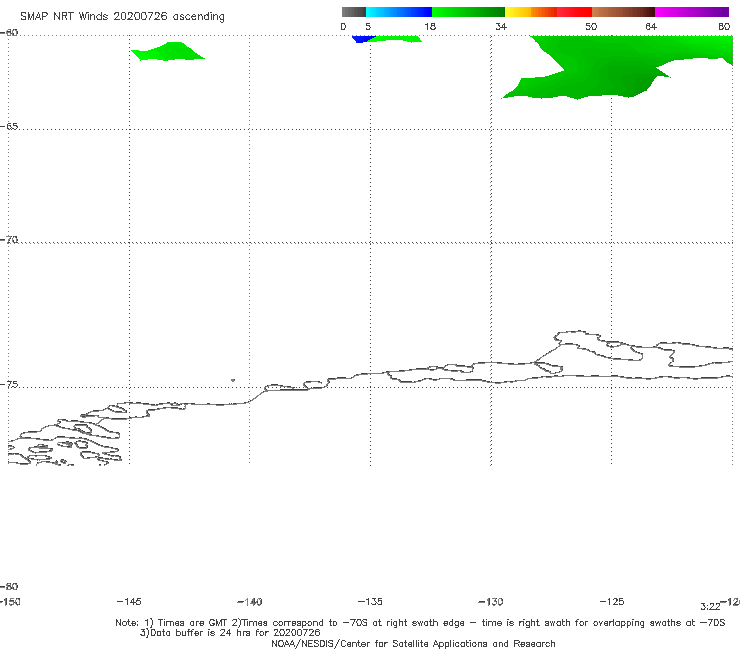The image size is (740, 650).
Task: Click the latitude label "-75"
Action: (x=9, y=384)
